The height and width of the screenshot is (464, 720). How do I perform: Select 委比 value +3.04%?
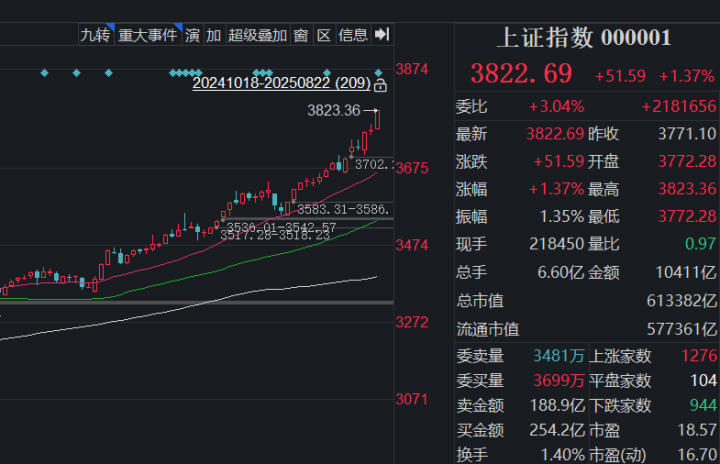(557, 107)
